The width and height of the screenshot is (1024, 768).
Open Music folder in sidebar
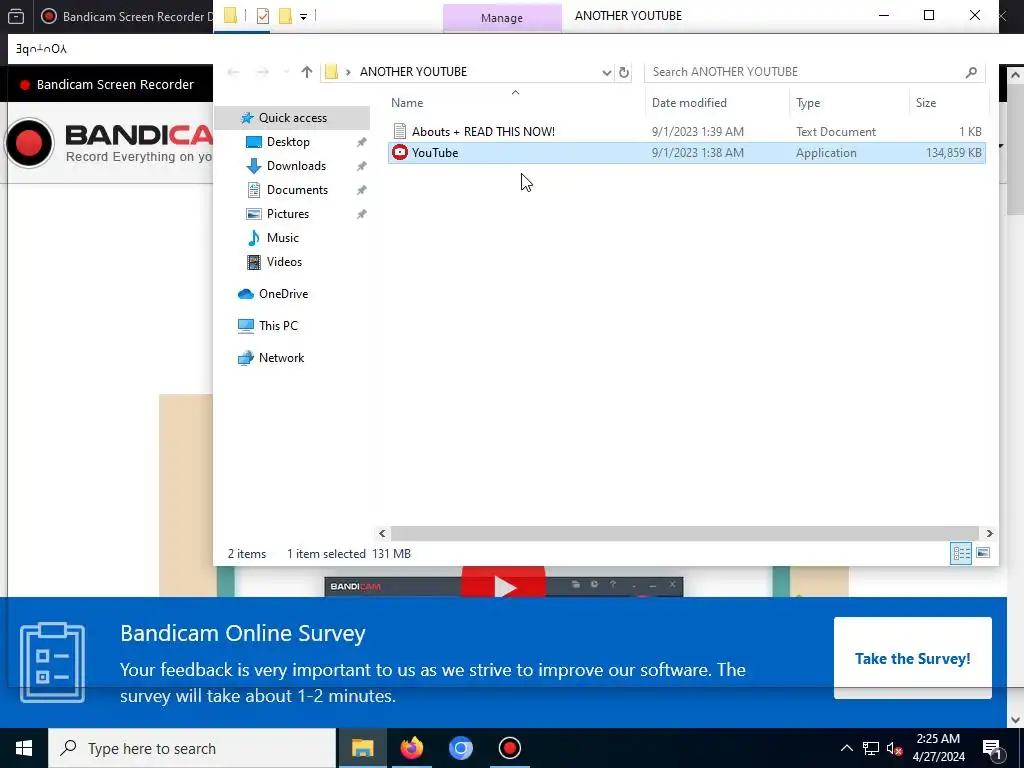click(282, 238)
